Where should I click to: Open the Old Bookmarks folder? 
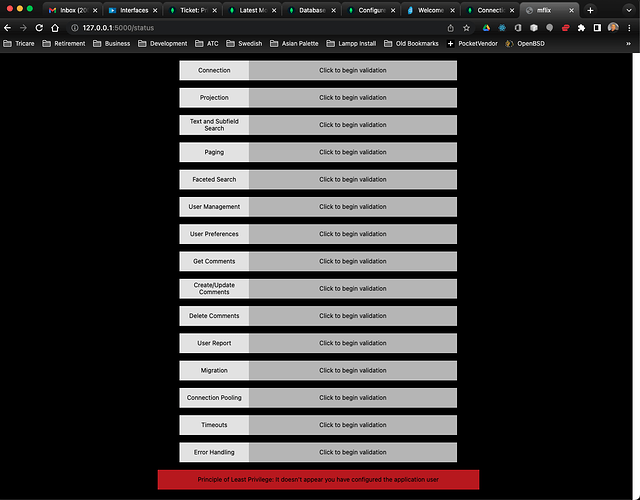click(411, 44)
